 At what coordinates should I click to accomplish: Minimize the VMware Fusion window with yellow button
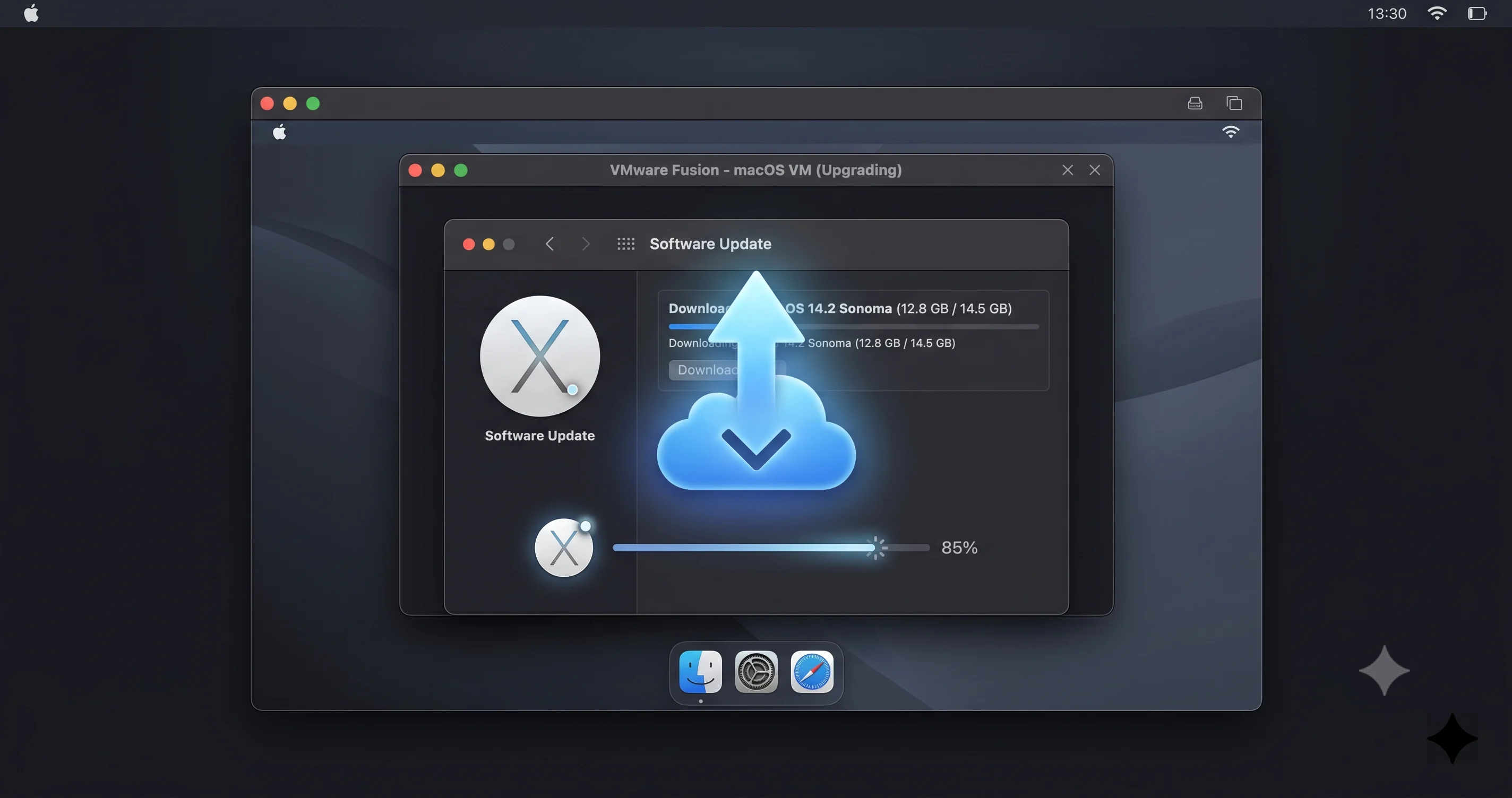point(438,170)
